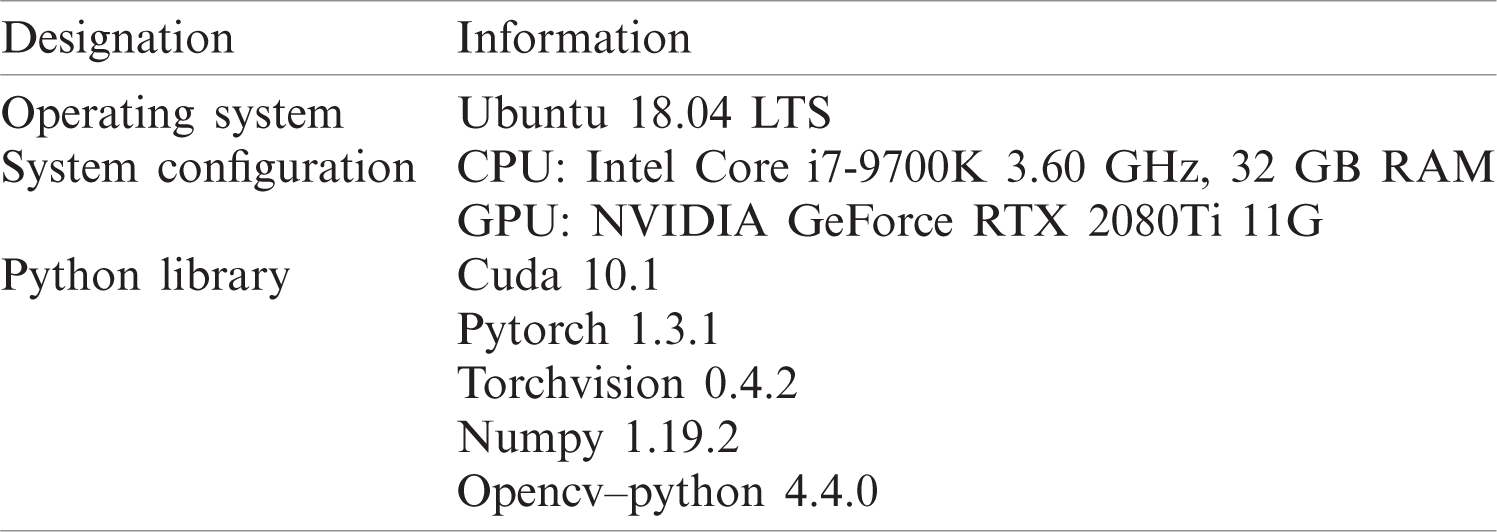Click the Designation column header

[x=121, y=40]
